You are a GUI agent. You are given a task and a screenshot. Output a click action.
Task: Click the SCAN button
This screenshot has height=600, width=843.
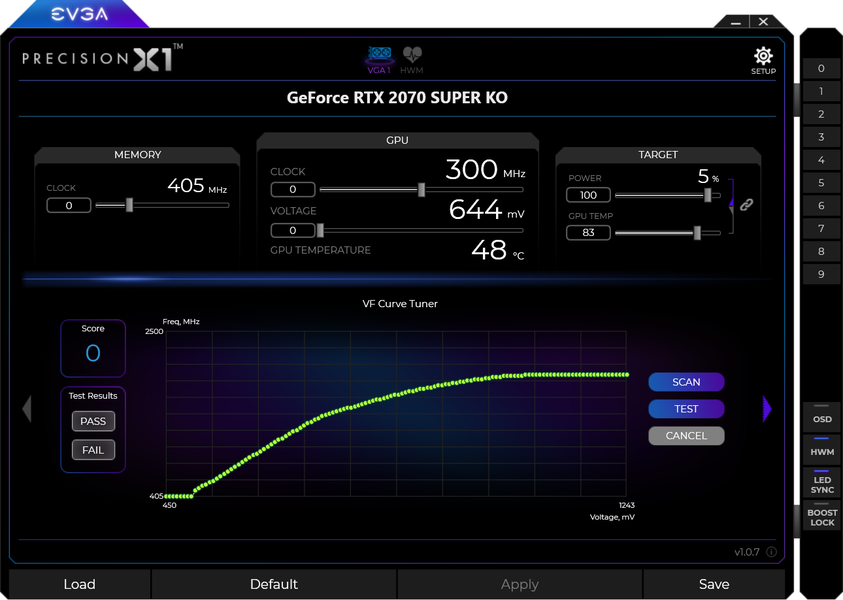(x=686, y=382)
